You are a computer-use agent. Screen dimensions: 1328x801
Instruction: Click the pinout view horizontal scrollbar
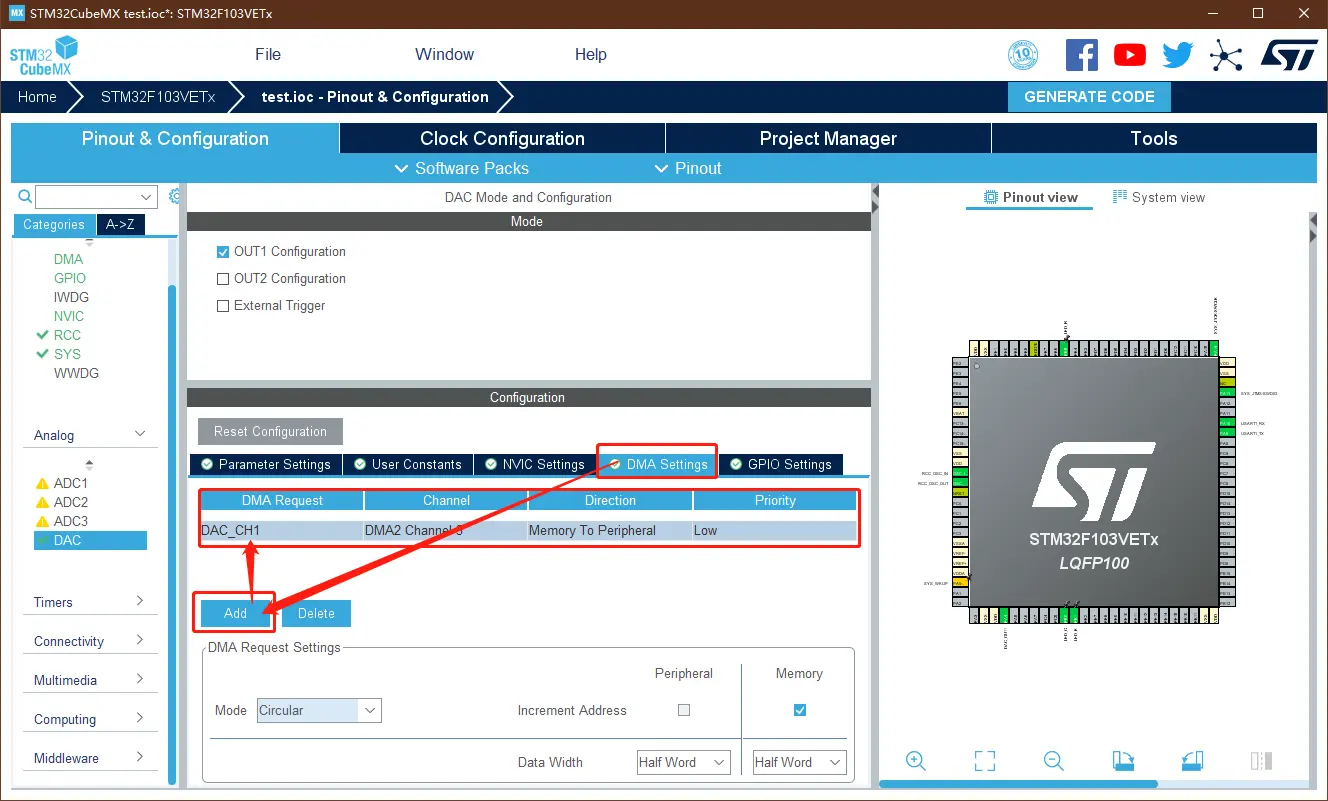click(x=1018, y=784)
